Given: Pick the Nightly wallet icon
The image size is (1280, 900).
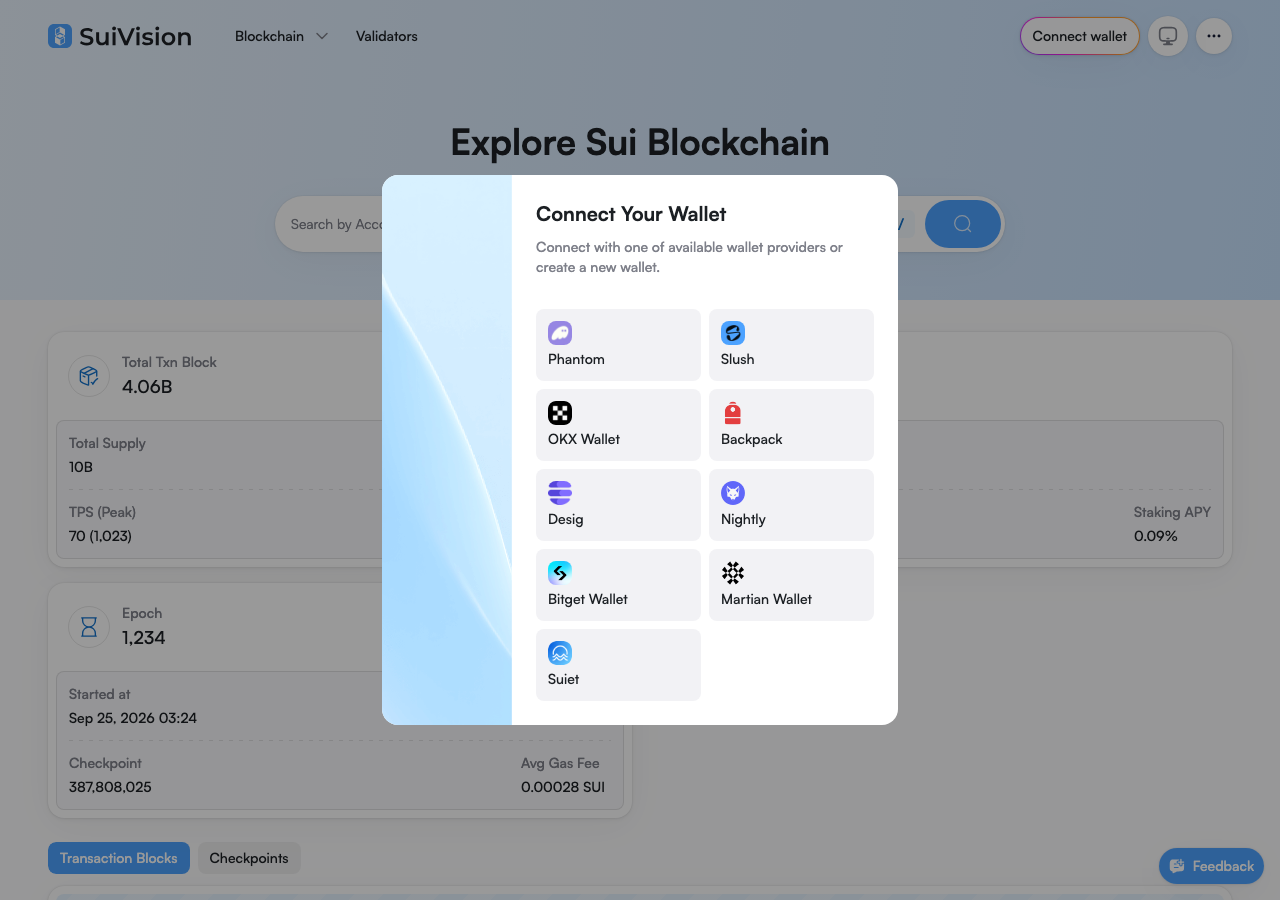Looking at the screenshot, I should pos(733,493).
